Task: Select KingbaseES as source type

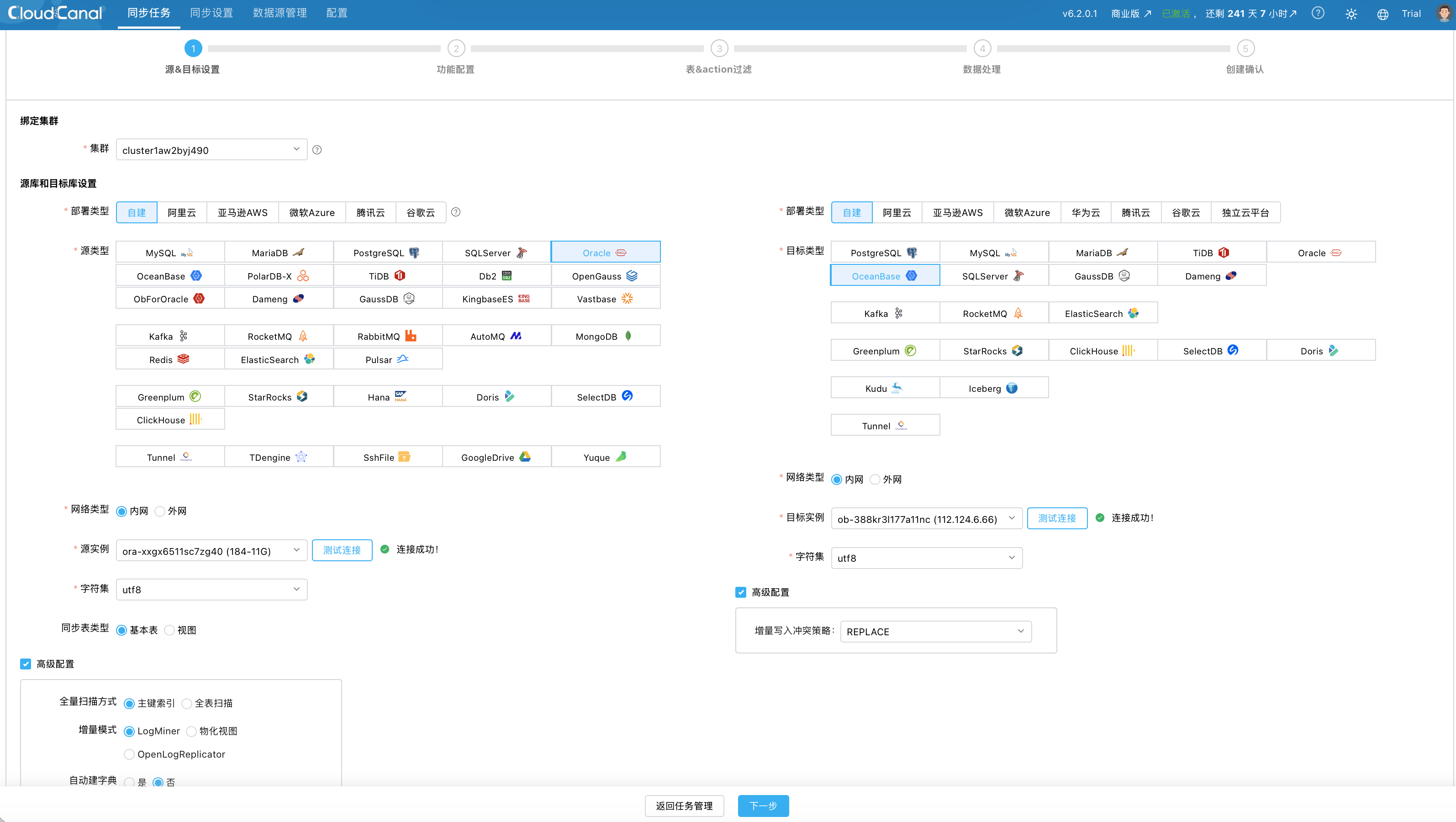Action: pyautogui.click(x=496, y=299)
